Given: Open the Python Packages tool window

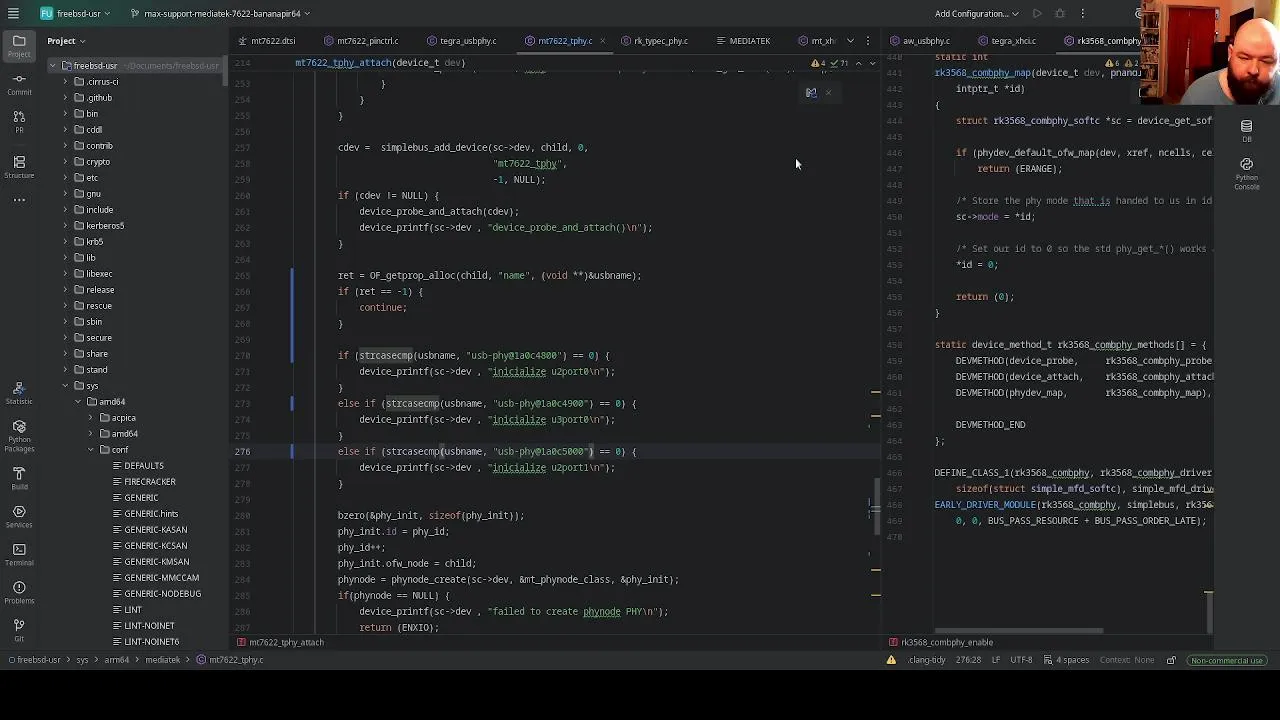Looking at the screenshot, I should click(x=19, y=436).
